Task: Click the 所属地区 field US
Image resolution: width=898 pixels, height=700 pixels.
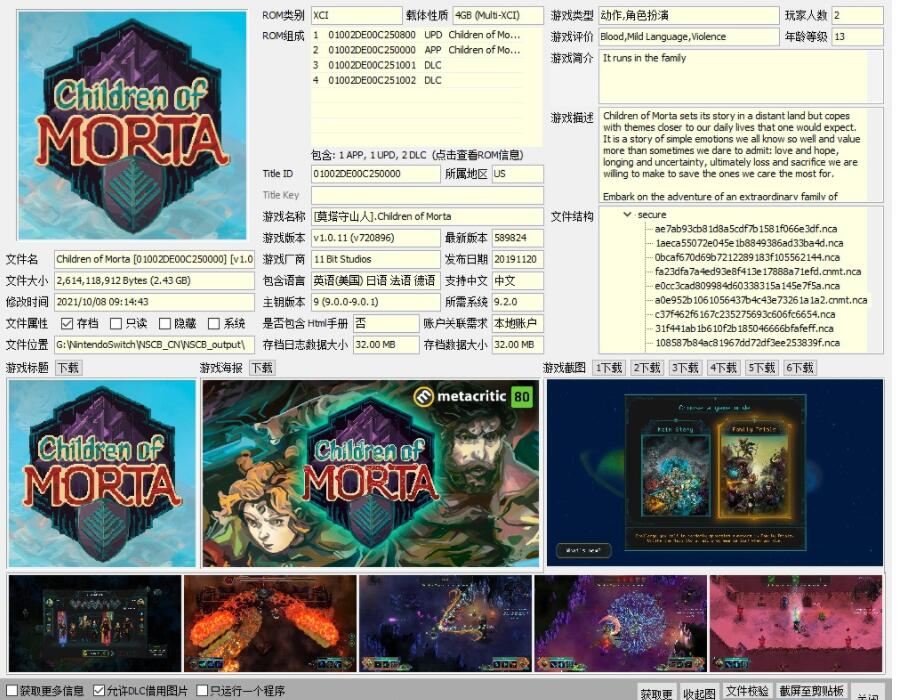Action: [x=517, y=174]
